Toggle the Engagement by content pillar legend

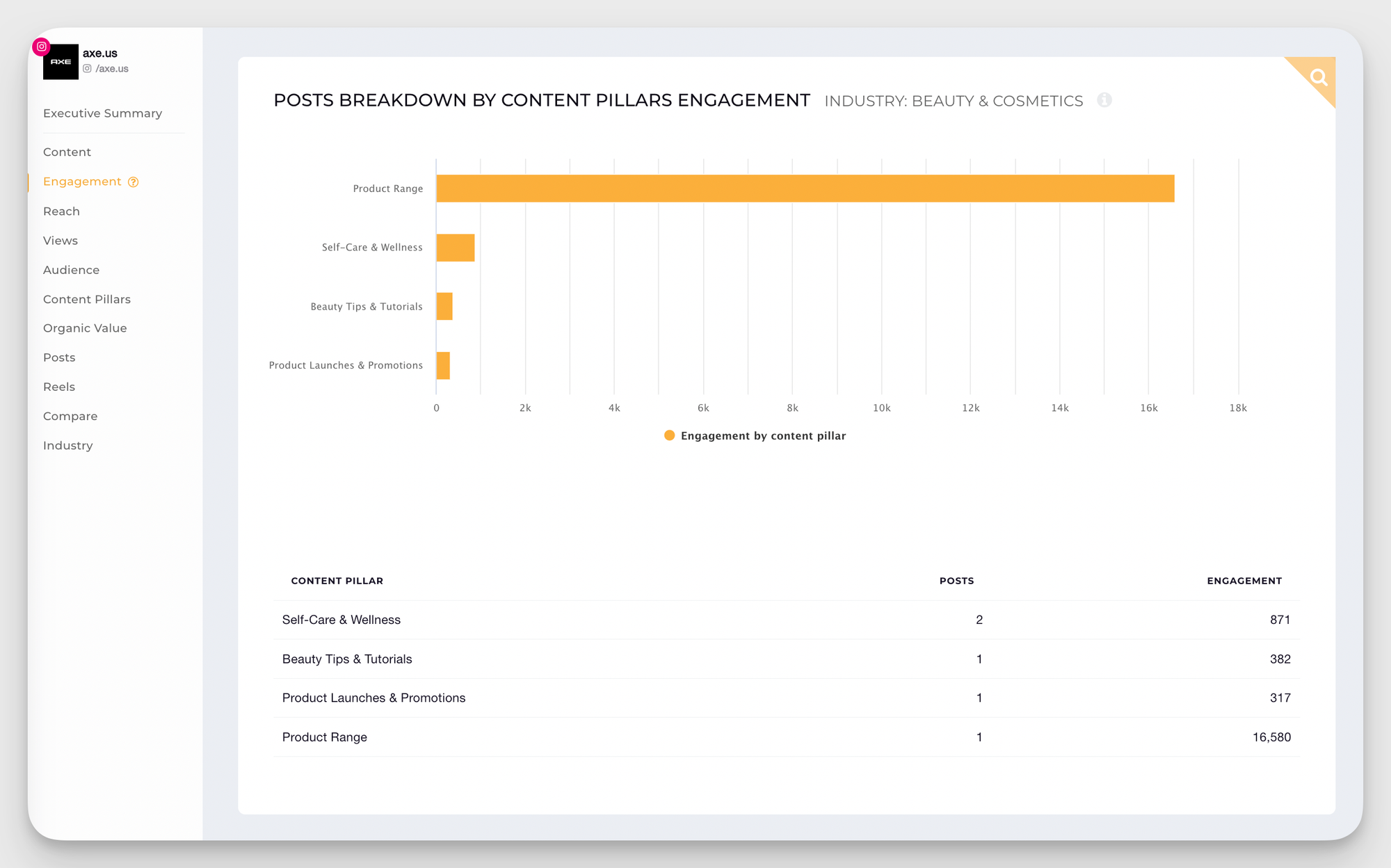point(763,435)
